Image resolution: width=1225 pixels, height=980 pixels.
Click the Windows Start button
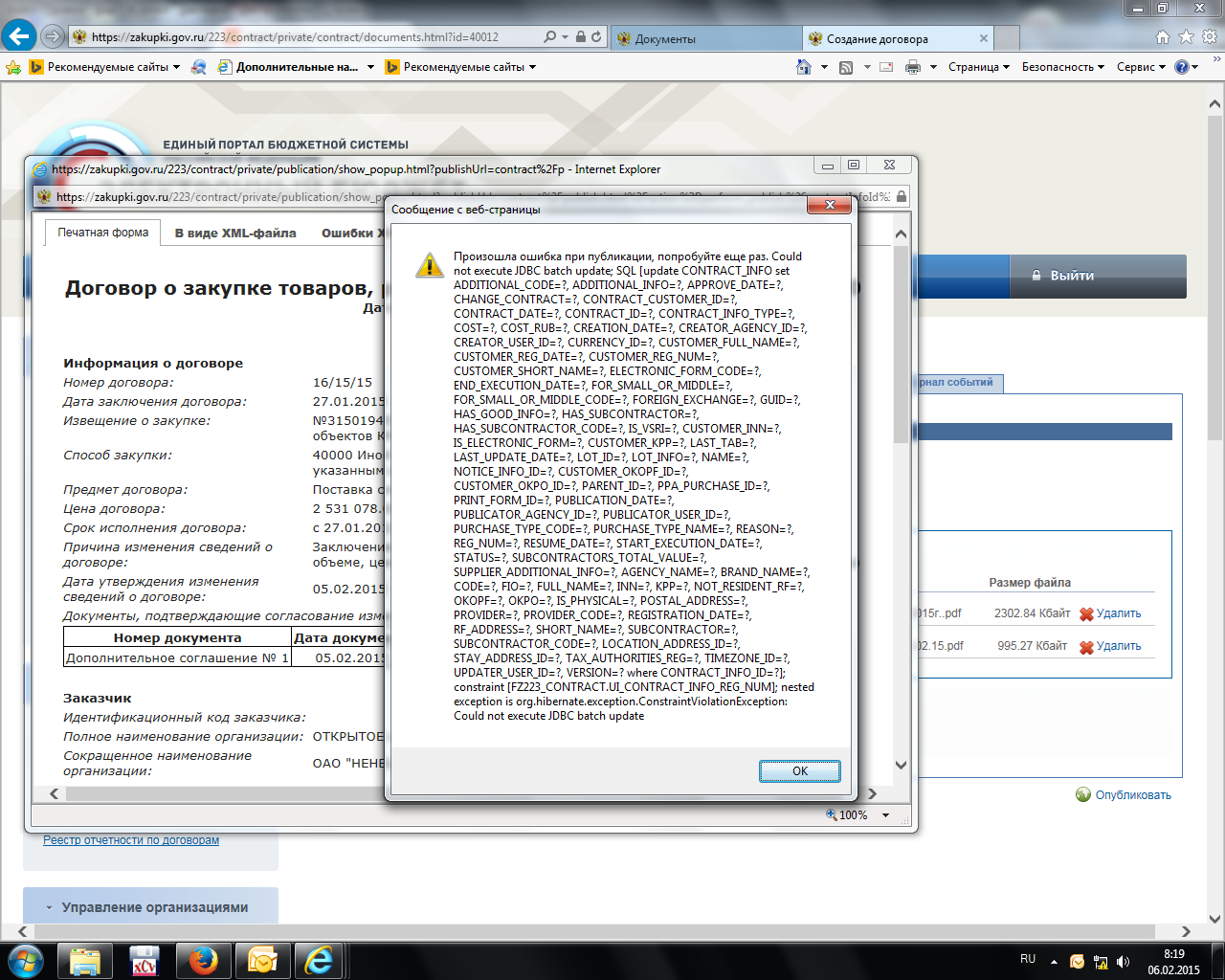(x=26, y=960)
